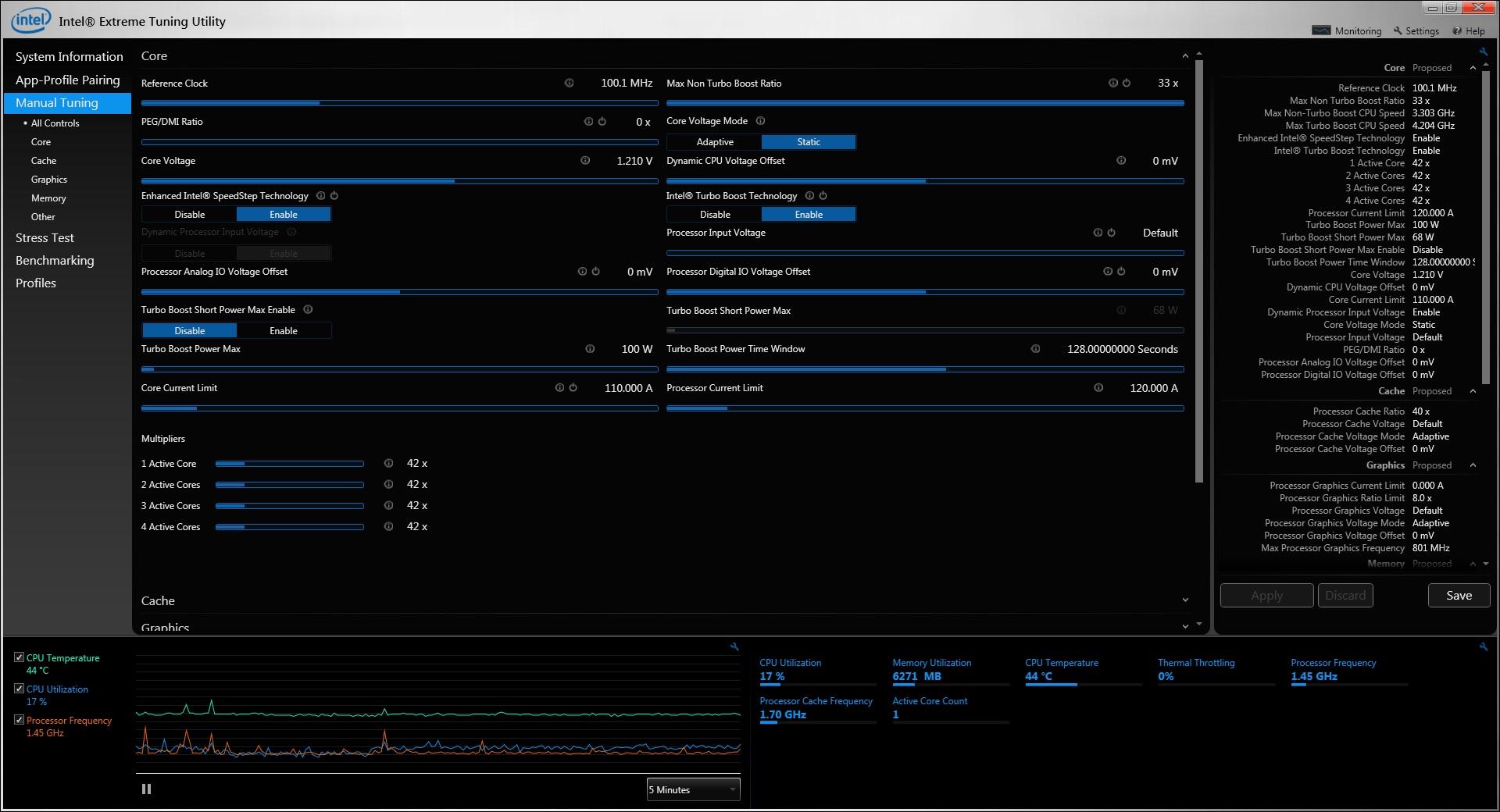Open Help from the top bar

click(1469, 31)
